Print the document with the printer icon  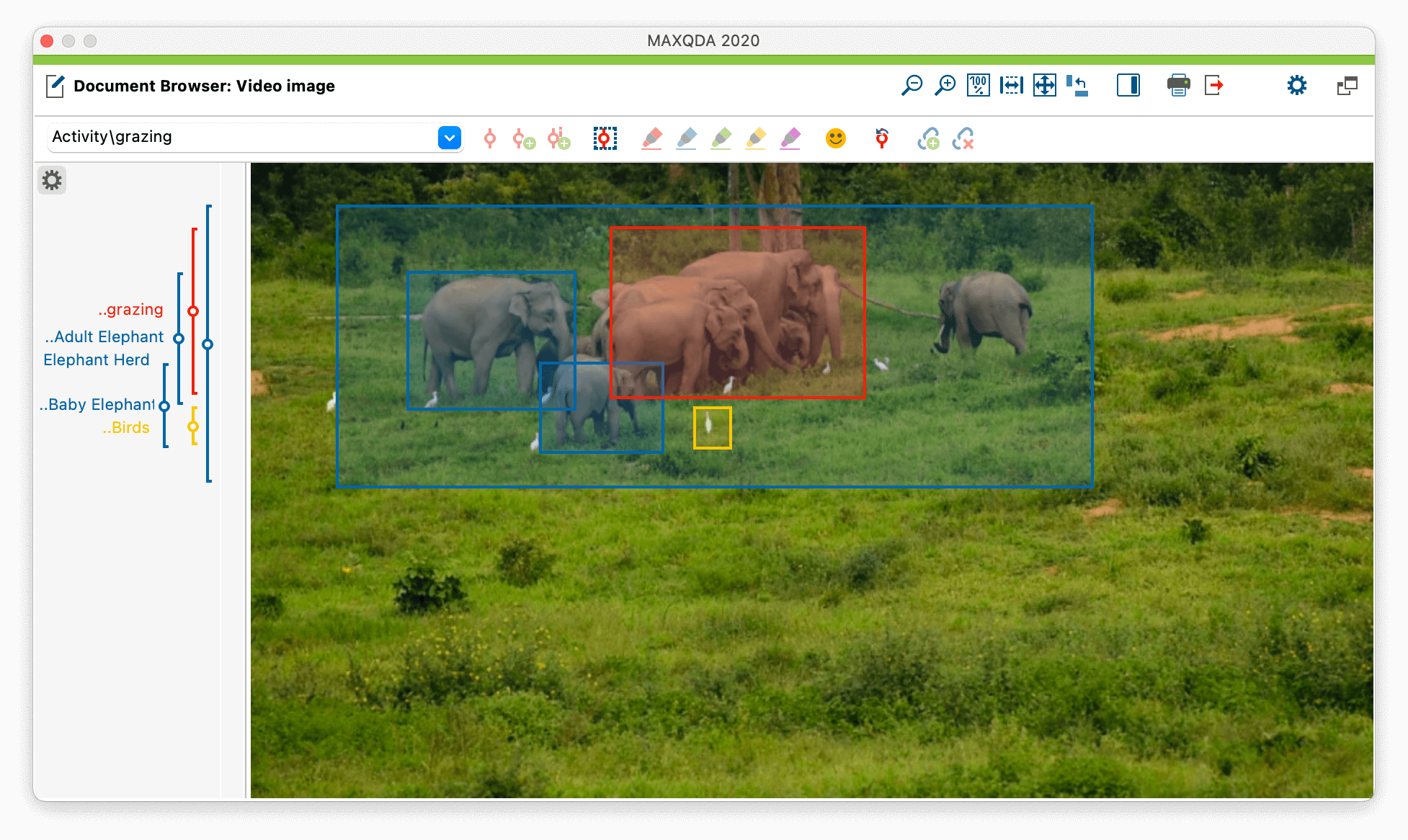[x=1178, y=86]
